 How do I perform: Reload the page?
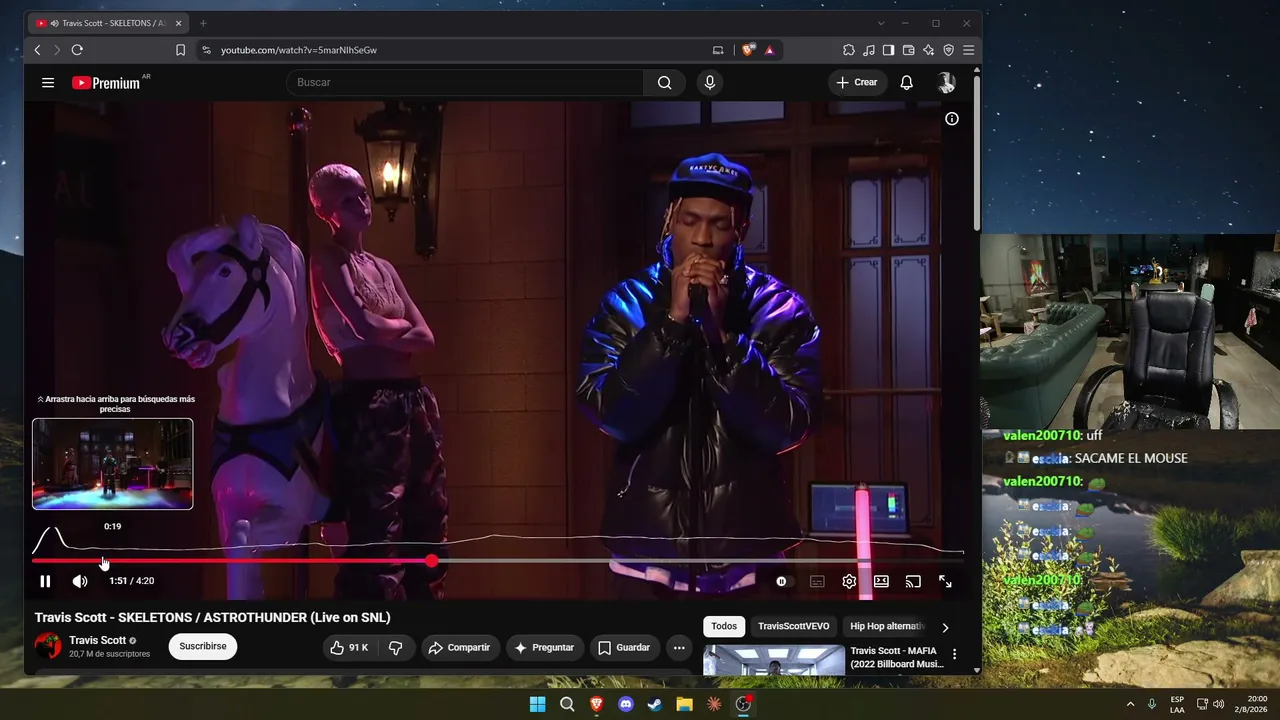(x=77, y=50)
